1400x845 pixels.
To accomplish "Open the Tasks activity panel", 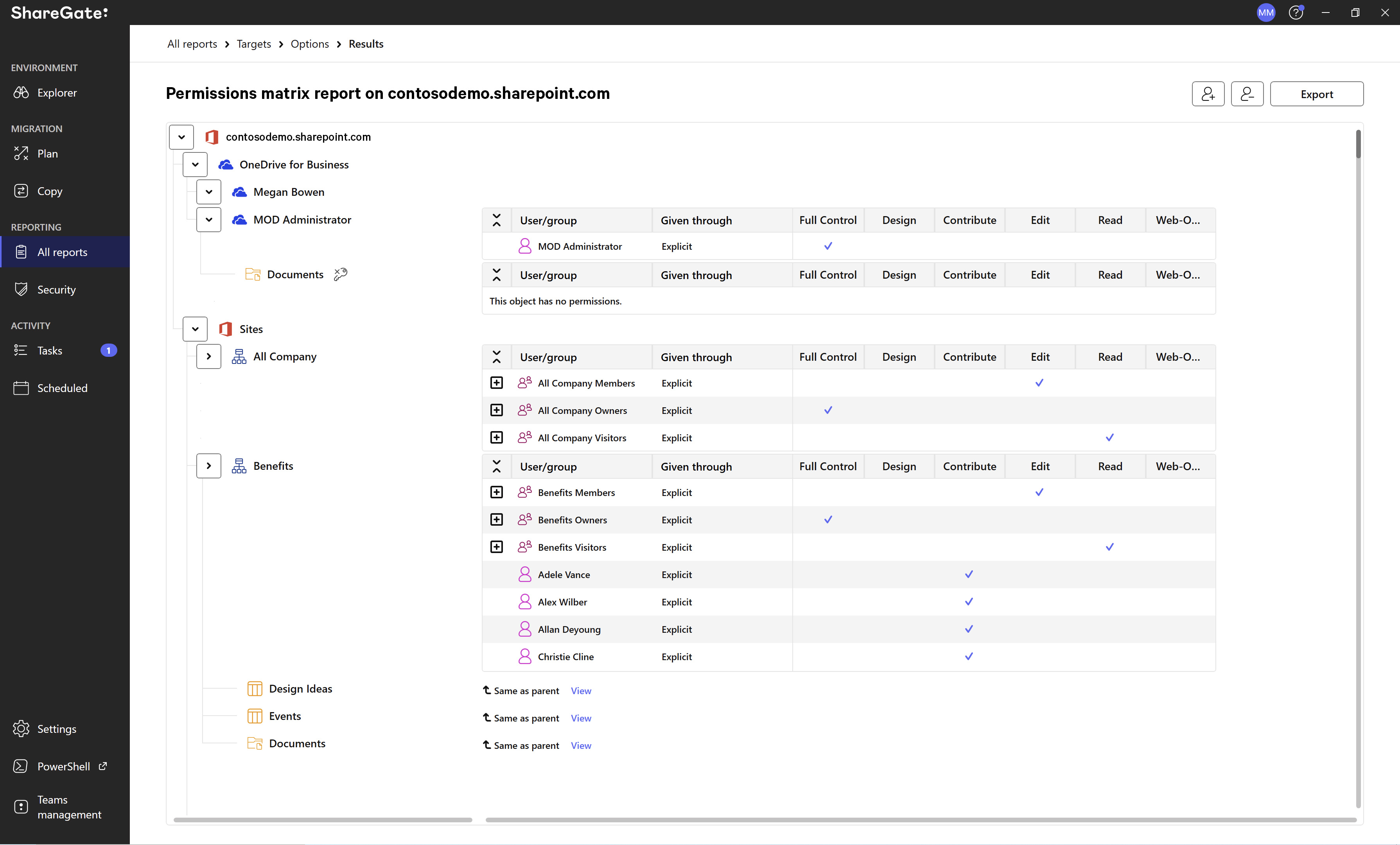I will (x=50, y=350).
